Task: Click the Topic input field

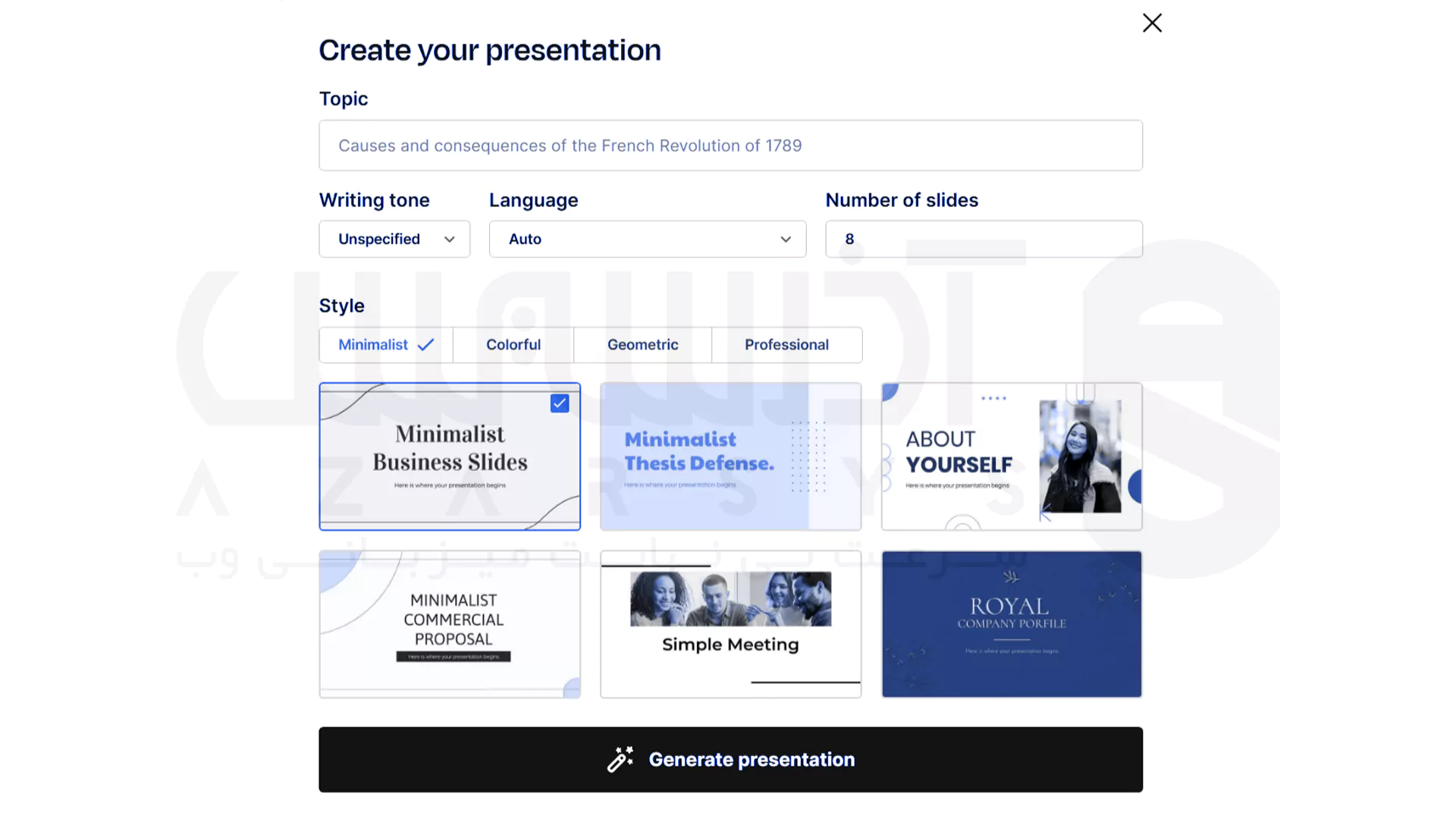Action: click(730, 144)
